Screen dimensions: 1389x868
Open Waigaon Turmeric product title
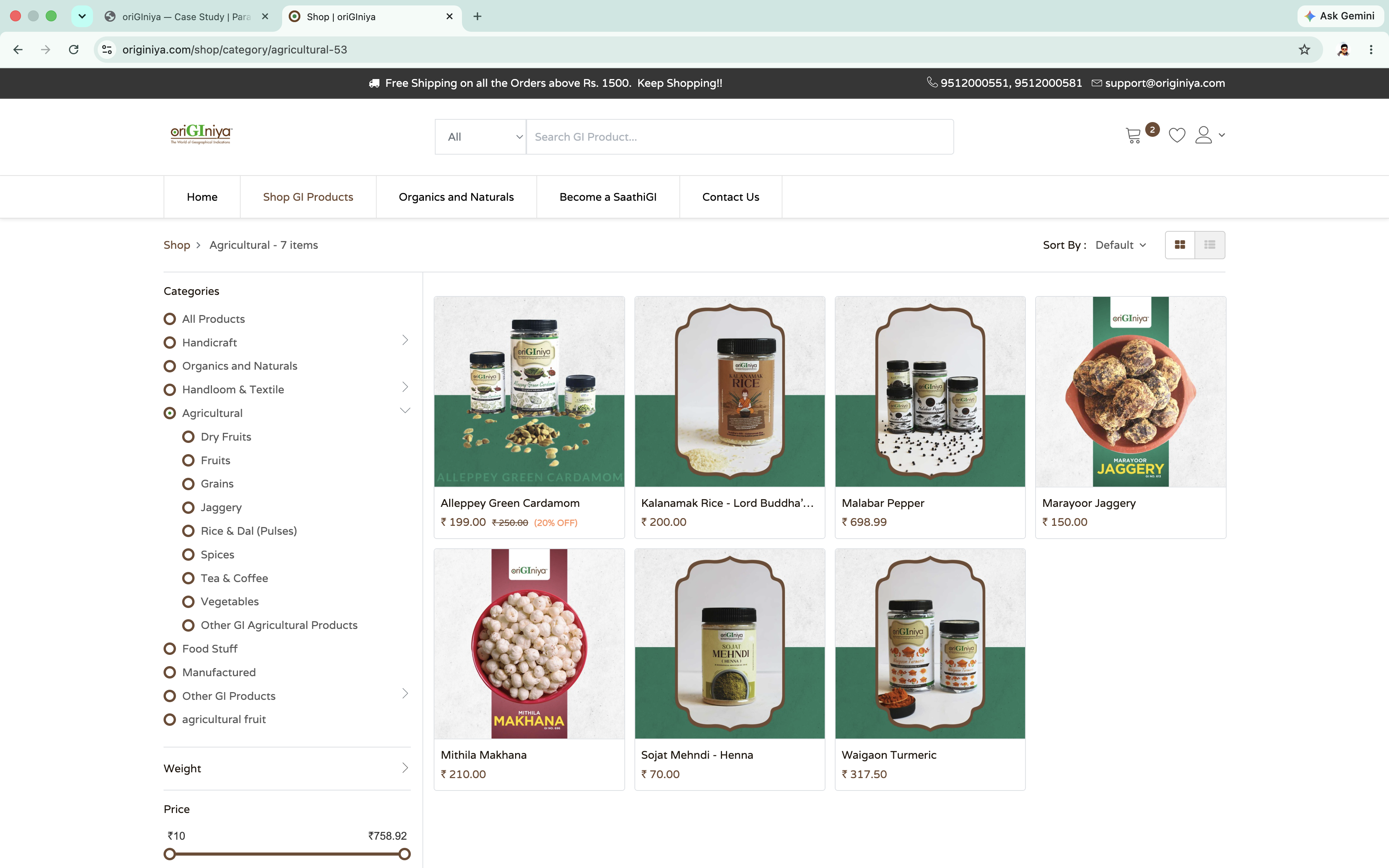(x=889, y=755)
